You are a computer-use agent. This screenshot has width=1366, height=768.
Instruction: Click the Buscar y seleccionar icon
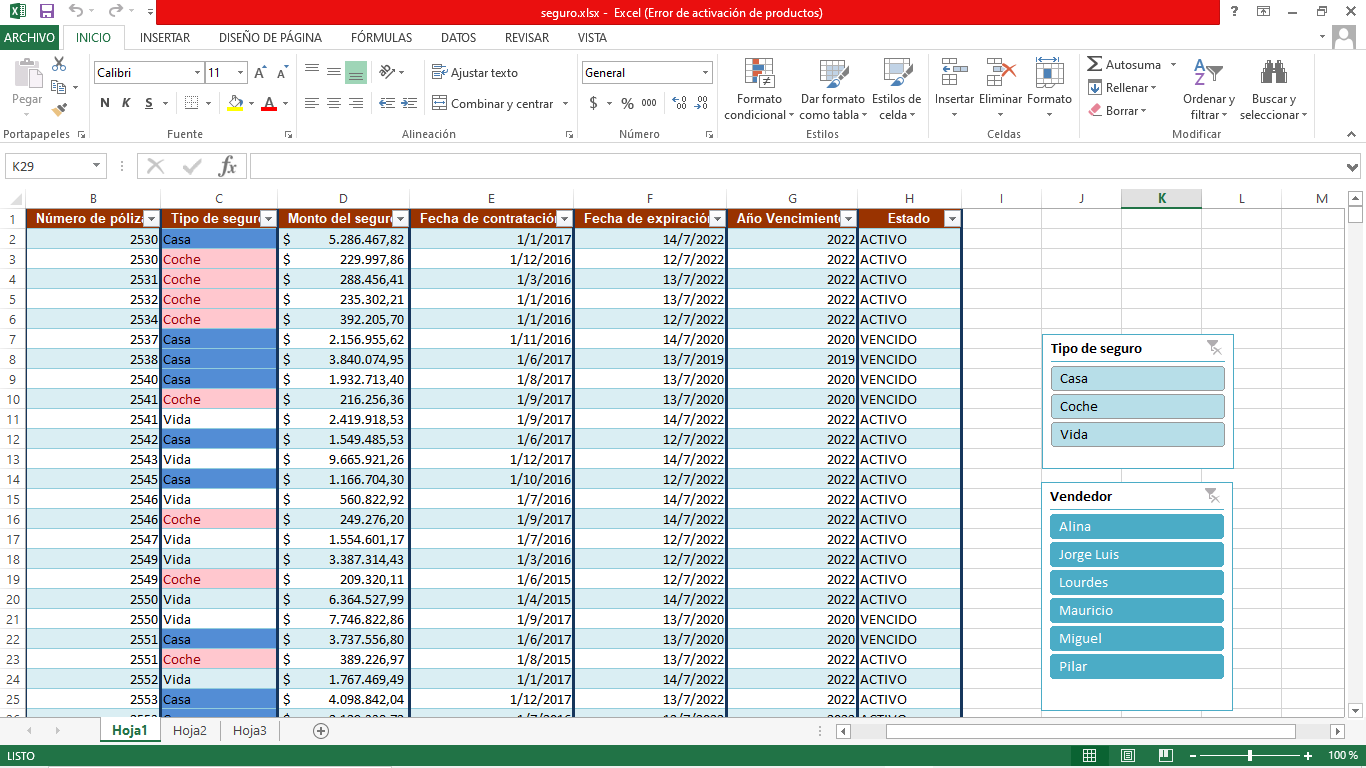[x=1271, y=88]
